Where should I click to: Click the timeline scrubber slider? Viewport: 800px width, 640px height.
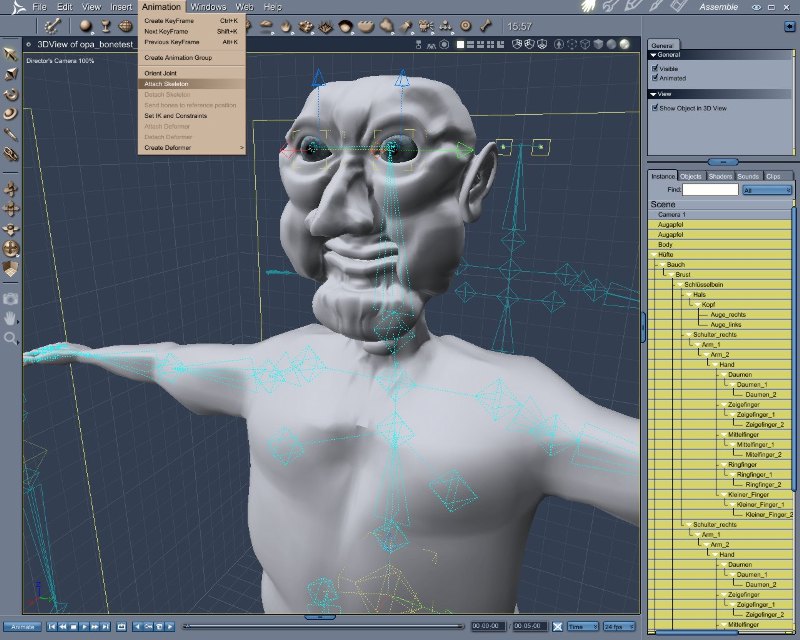(323, 626)
